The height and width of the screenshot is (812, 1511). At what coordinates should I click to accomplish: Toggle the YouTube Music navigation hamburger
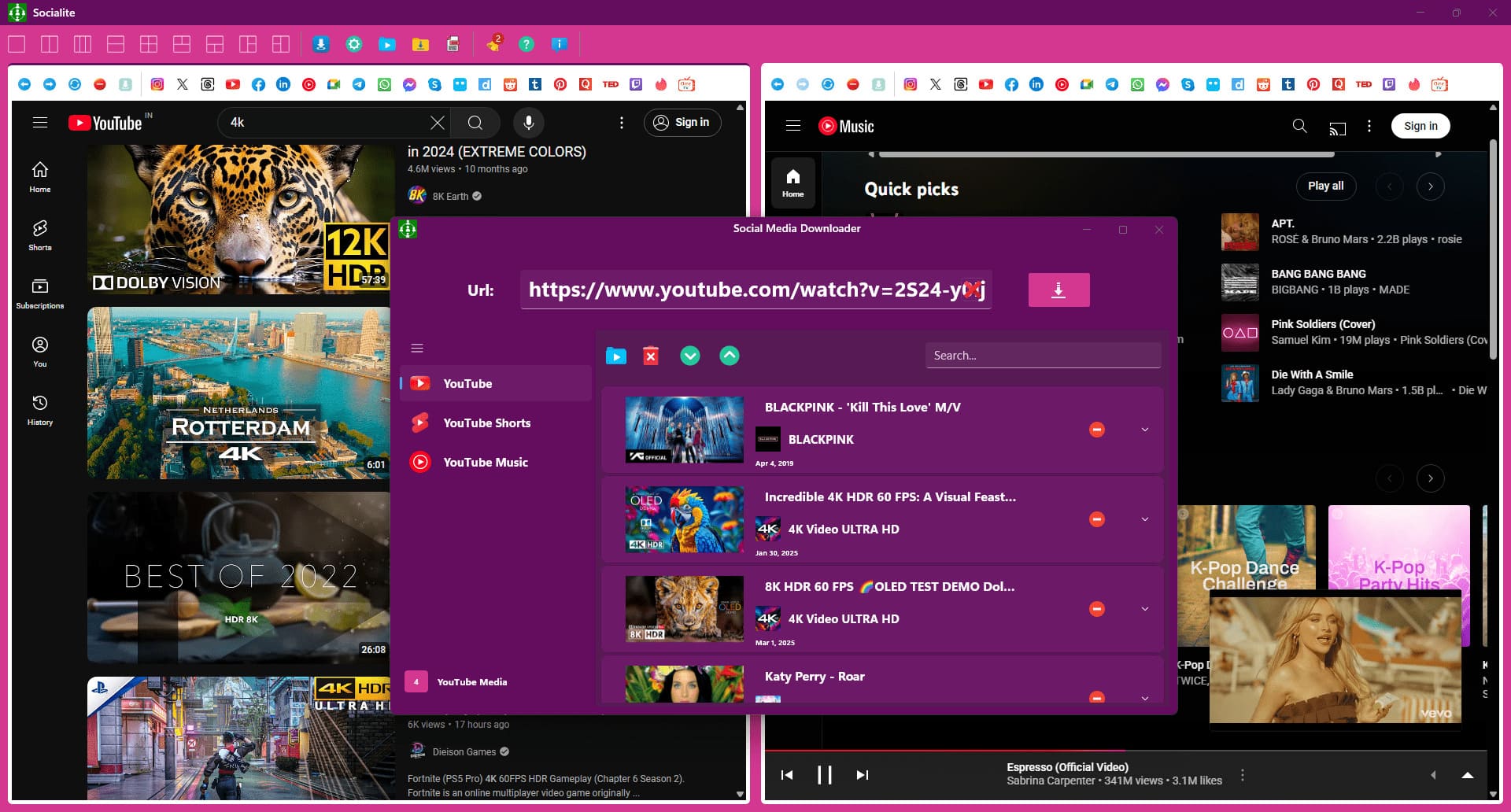click(x=793, y=126)
